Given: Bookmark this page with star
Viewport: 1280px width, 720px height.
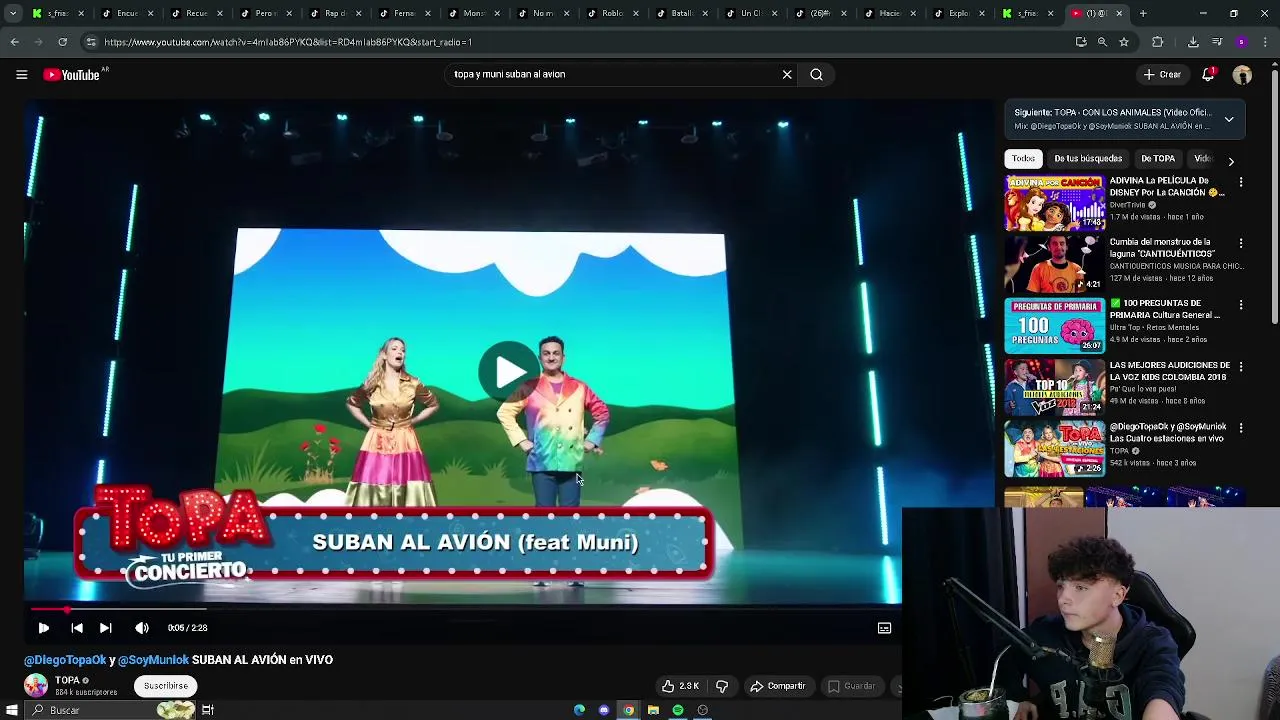Looking at the screenshot, I should [1124, 42].
